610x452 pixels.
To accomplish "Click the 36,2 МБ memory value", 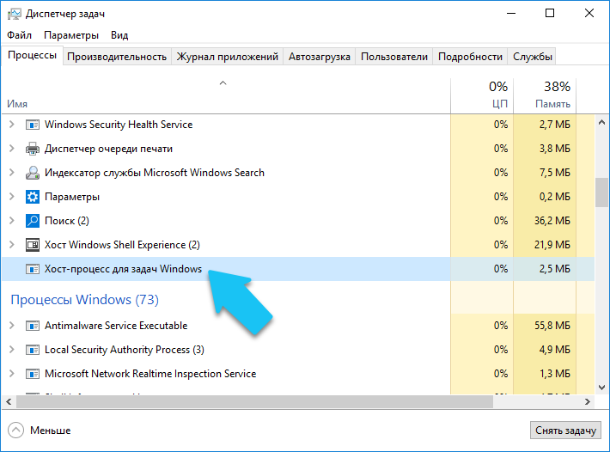I will point(552,221).
